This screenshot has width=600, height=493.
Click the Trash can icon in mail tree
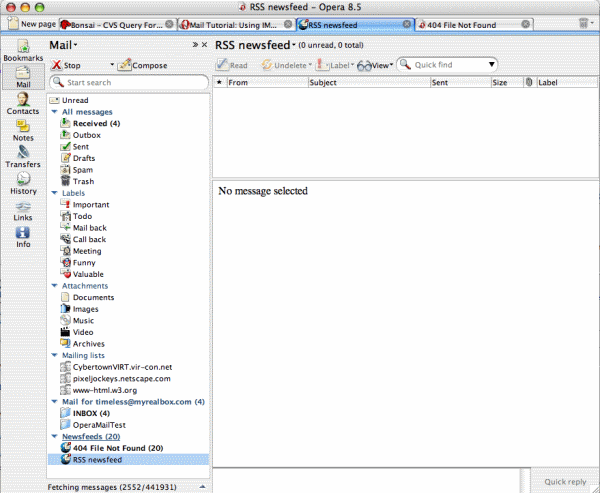[x=65, y=181]
